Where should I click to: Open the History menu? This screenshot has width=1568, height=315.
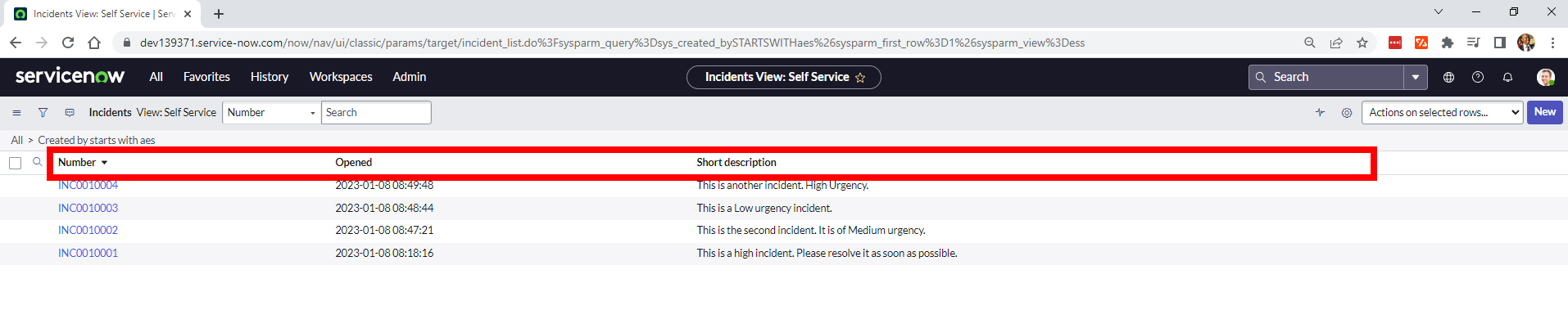[270, 77]
